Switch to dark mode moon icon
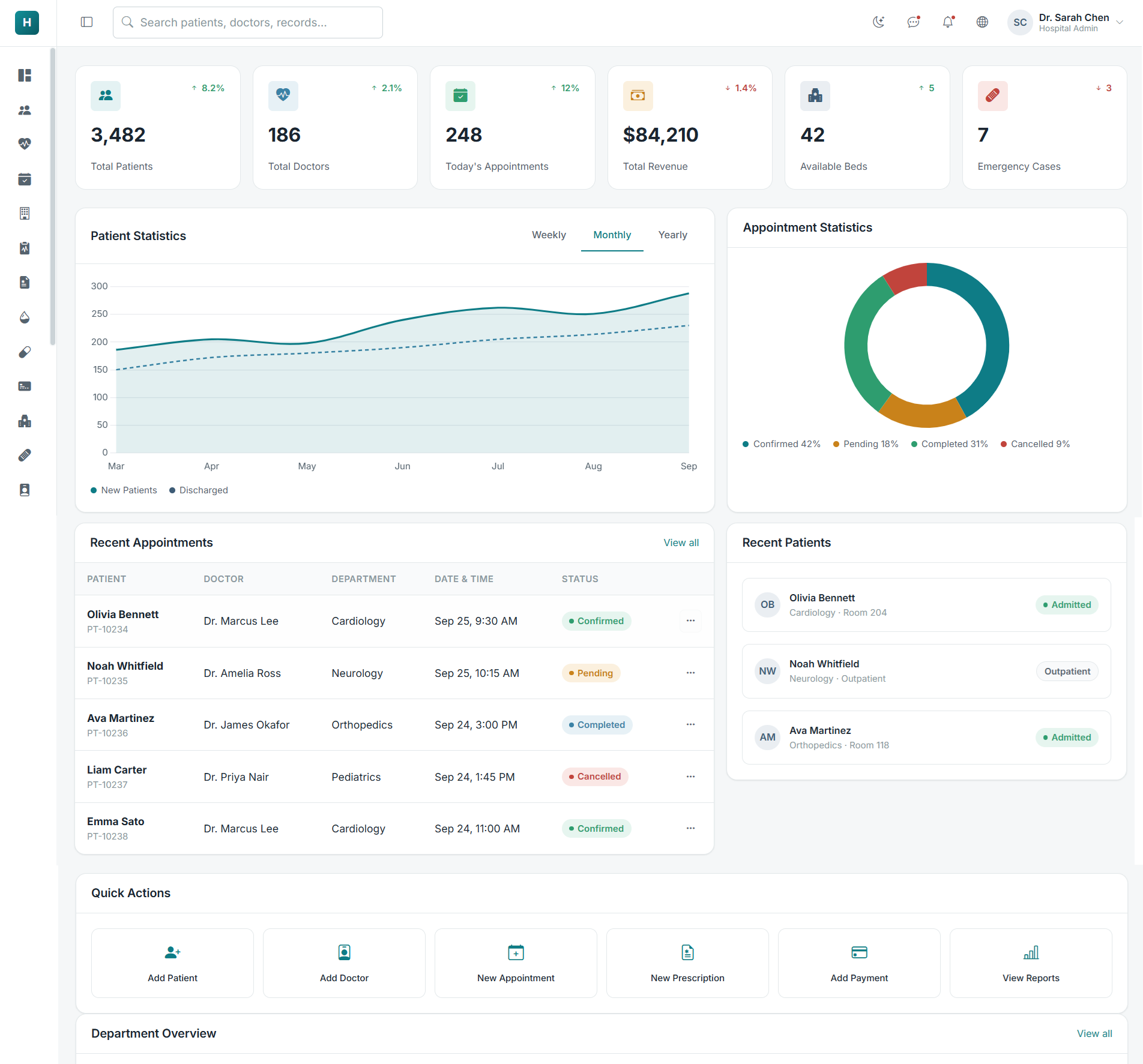This screenshot has width=1143, height=1064. (x=879, y=22)
